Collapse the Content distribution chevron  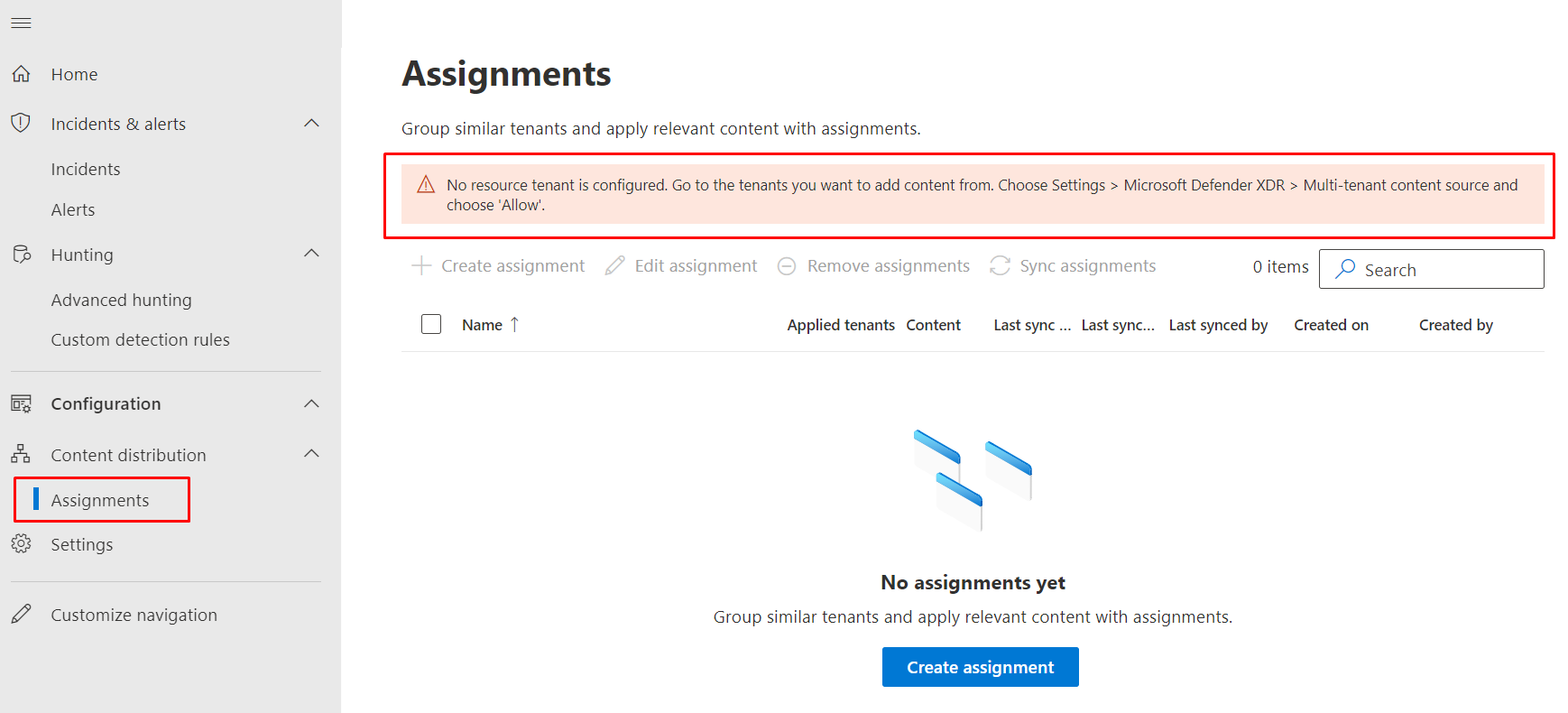click(x=311, y=454)
